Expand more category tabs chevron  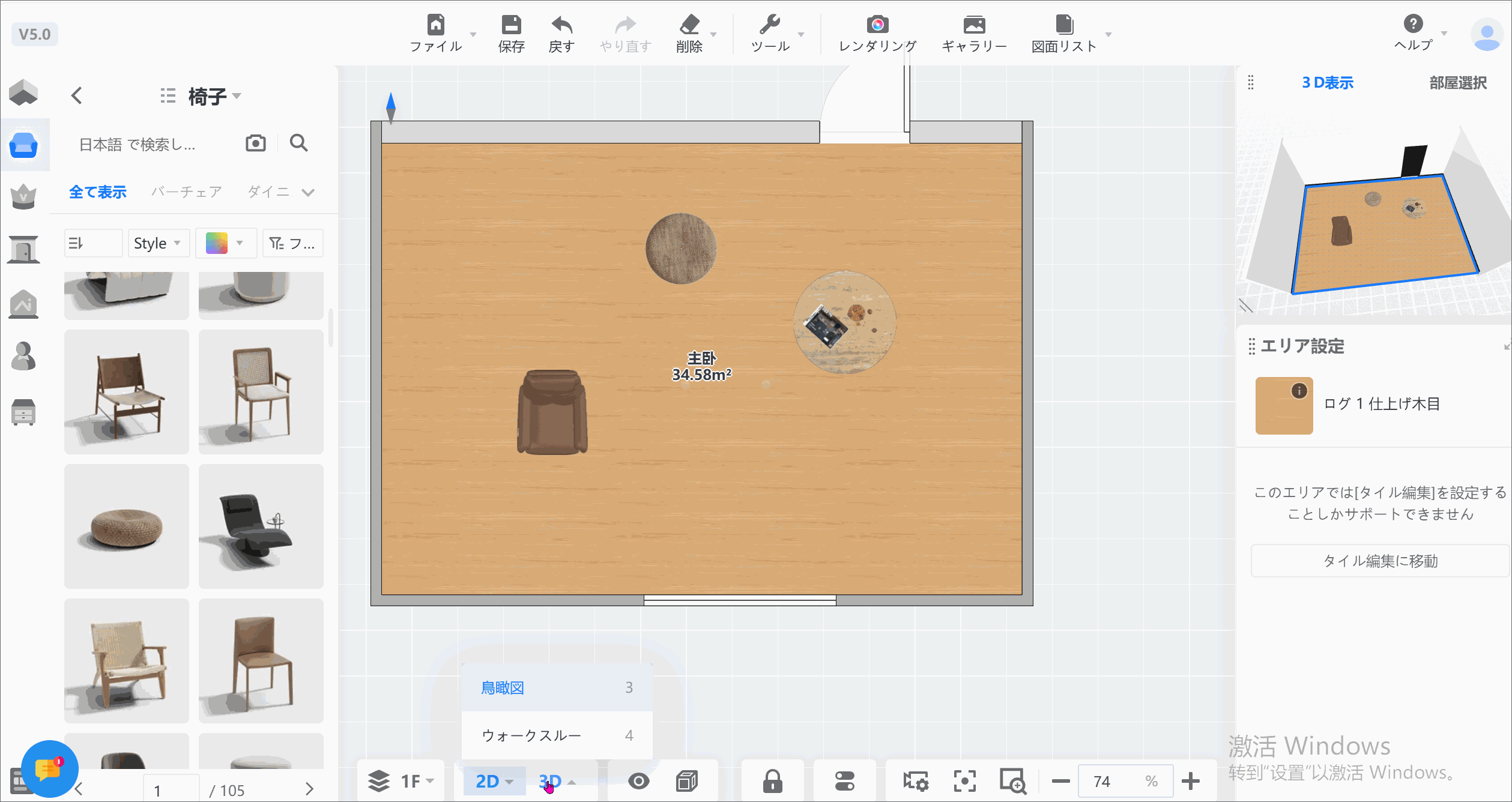point(308,193)
